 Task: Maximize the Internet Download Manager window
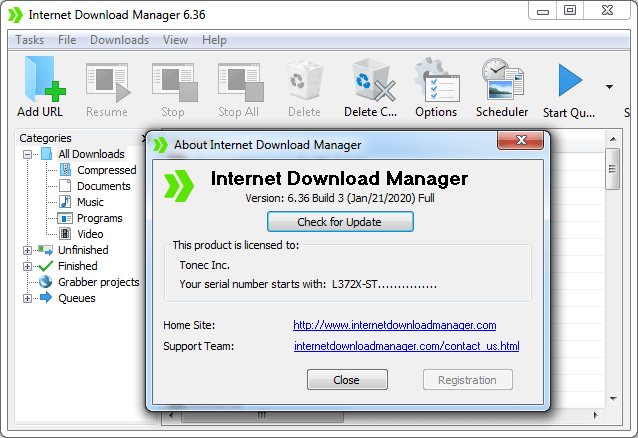tap(570, 11)
